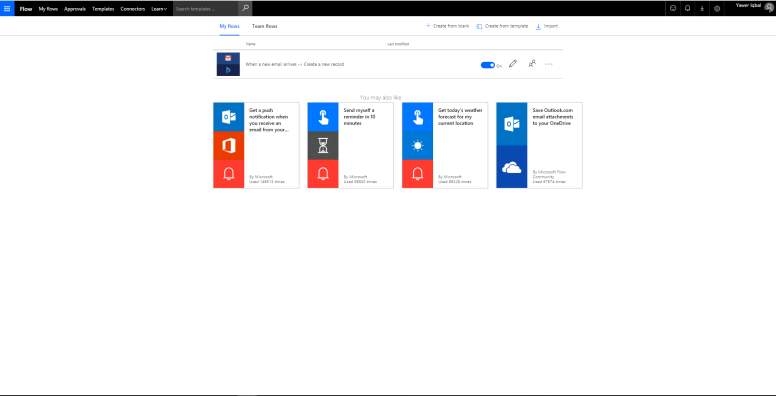This screenshot has width=776, height=396.
Task: Open 'Get a push notification' template title
Action: point(269,120)
